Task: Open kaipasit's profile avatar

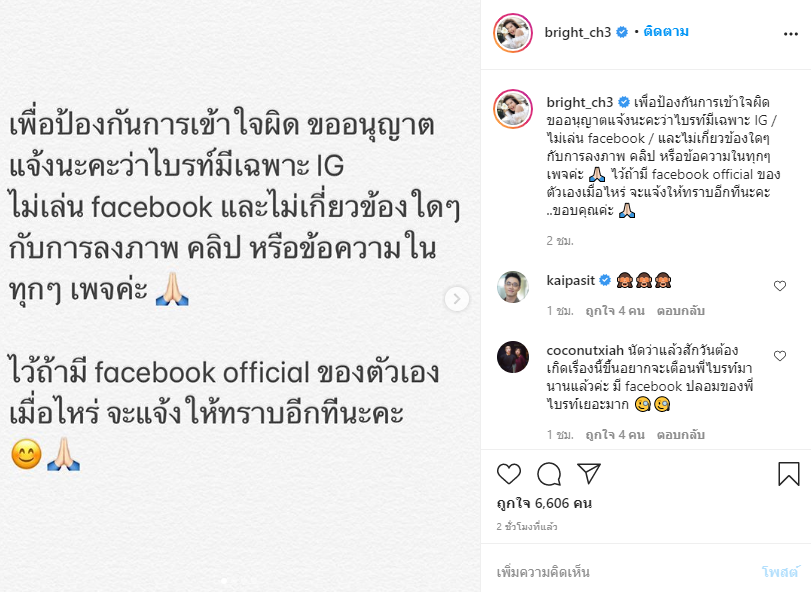Action: pyautogui.click(x=513, y=286)
